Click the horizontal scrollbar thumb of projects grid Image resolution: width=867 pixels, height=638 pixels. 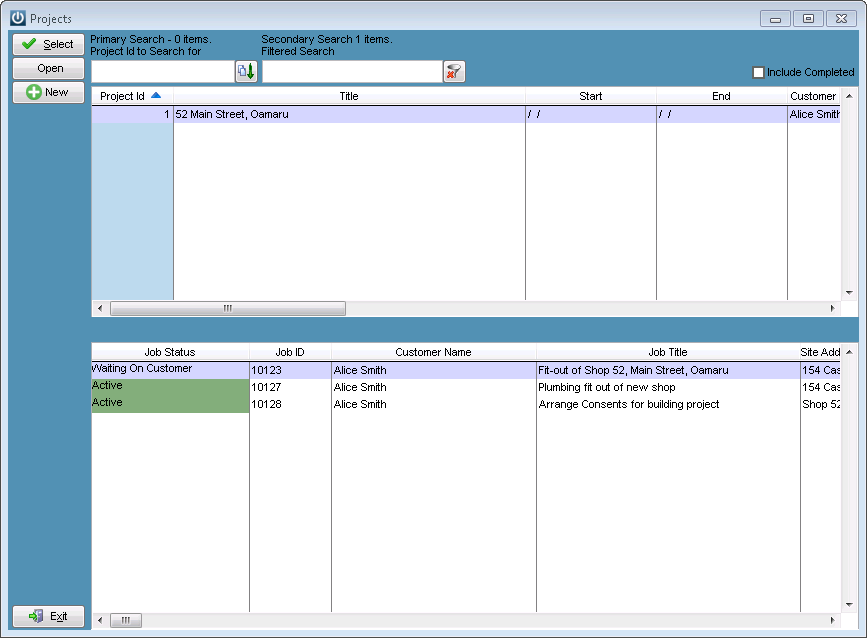tap(228, 308)
